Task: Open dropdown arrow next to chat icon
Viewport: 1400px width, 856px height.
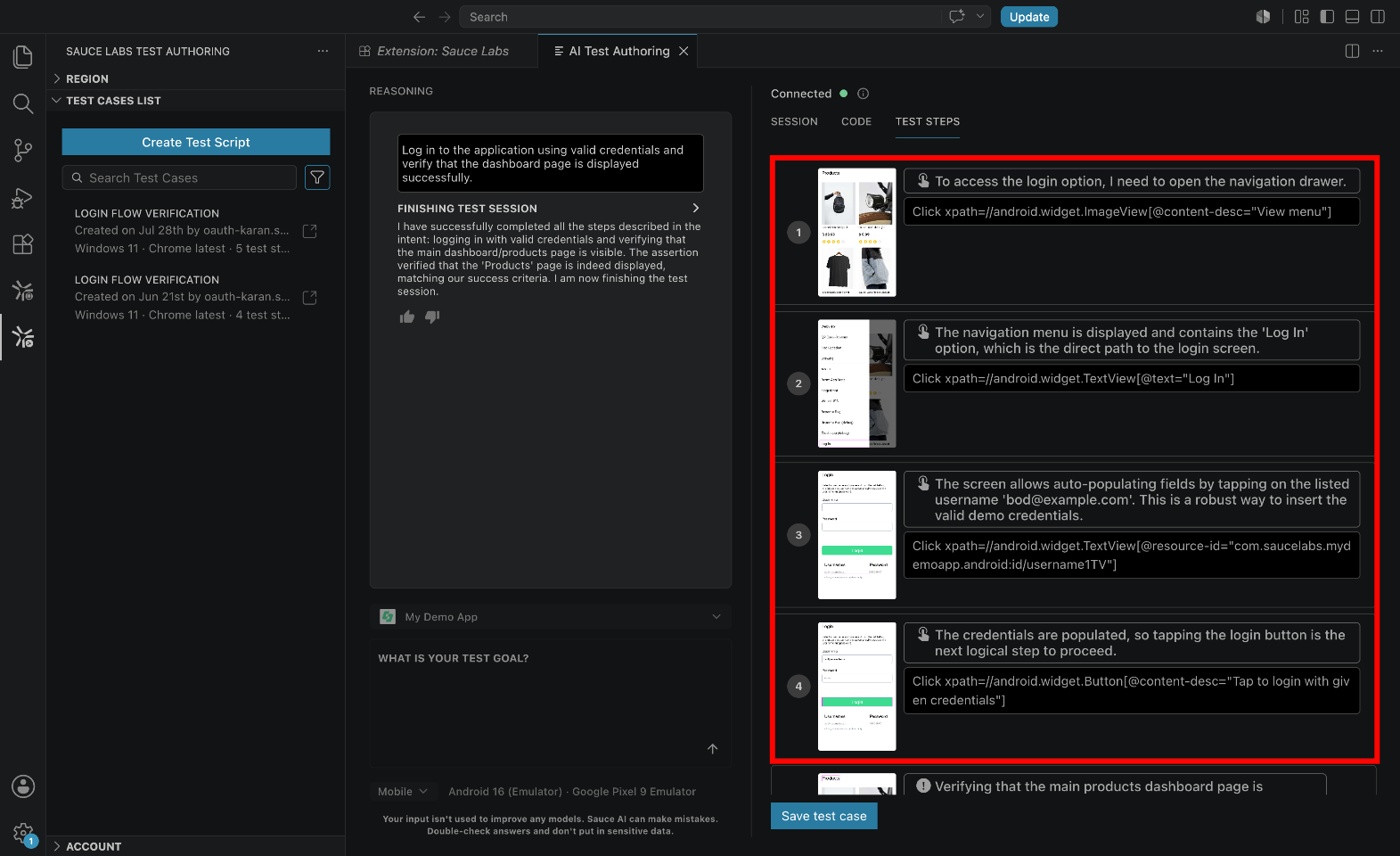Action: click(980, 16)
